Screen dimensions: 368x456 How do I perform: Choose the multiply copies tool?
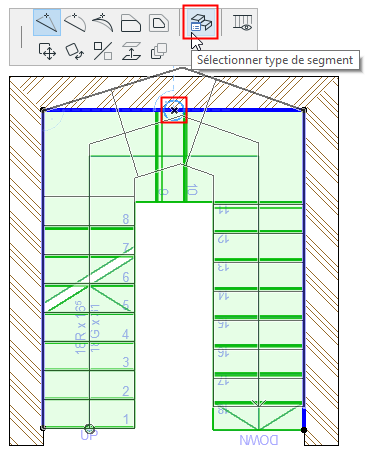tap(159, 51)
